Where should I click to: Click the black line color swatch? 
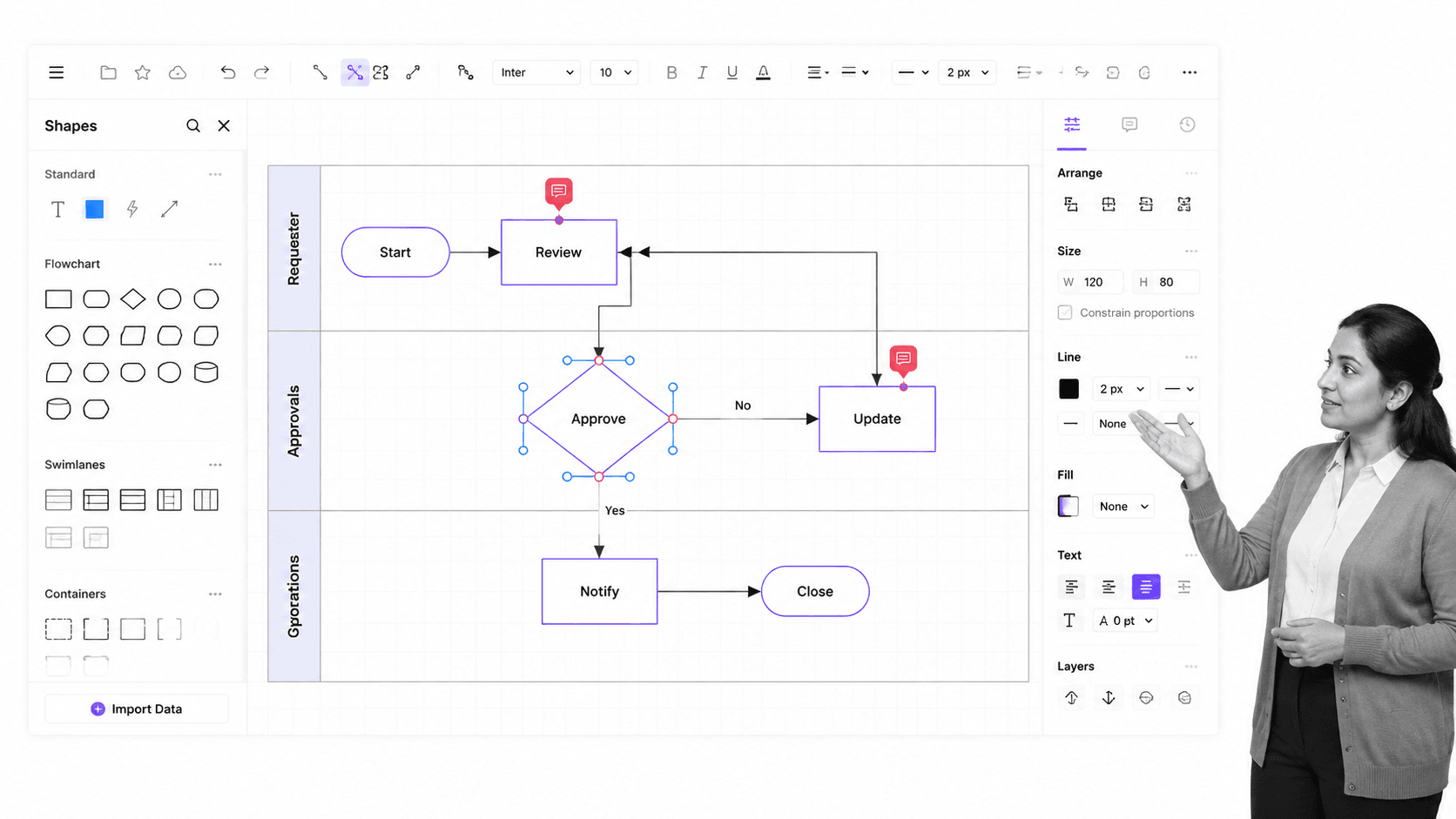click(1068, 389)
